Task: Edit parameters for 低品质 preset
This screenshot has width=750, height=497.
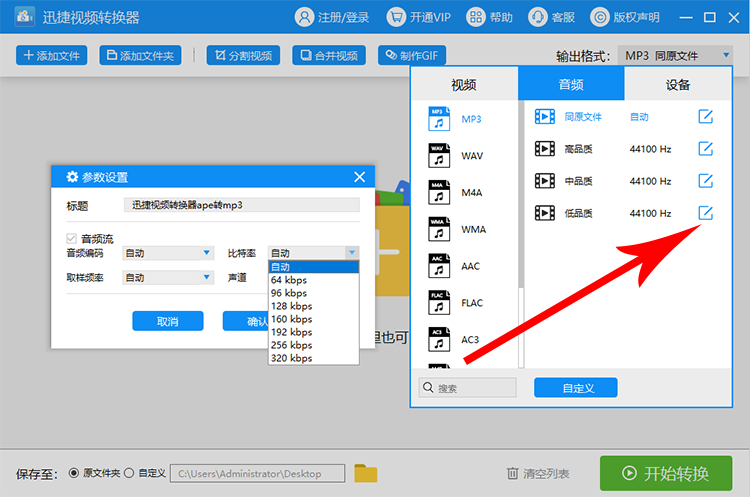Action: click(706, 213)
